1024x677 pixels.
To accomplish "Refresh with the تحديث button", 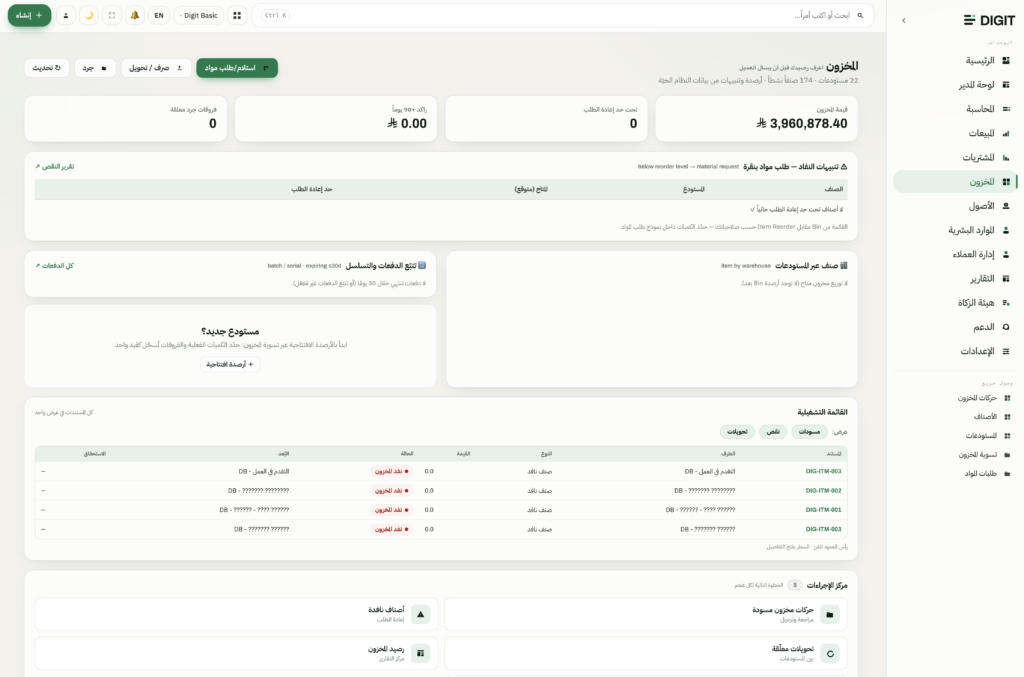I will point(46,68).
